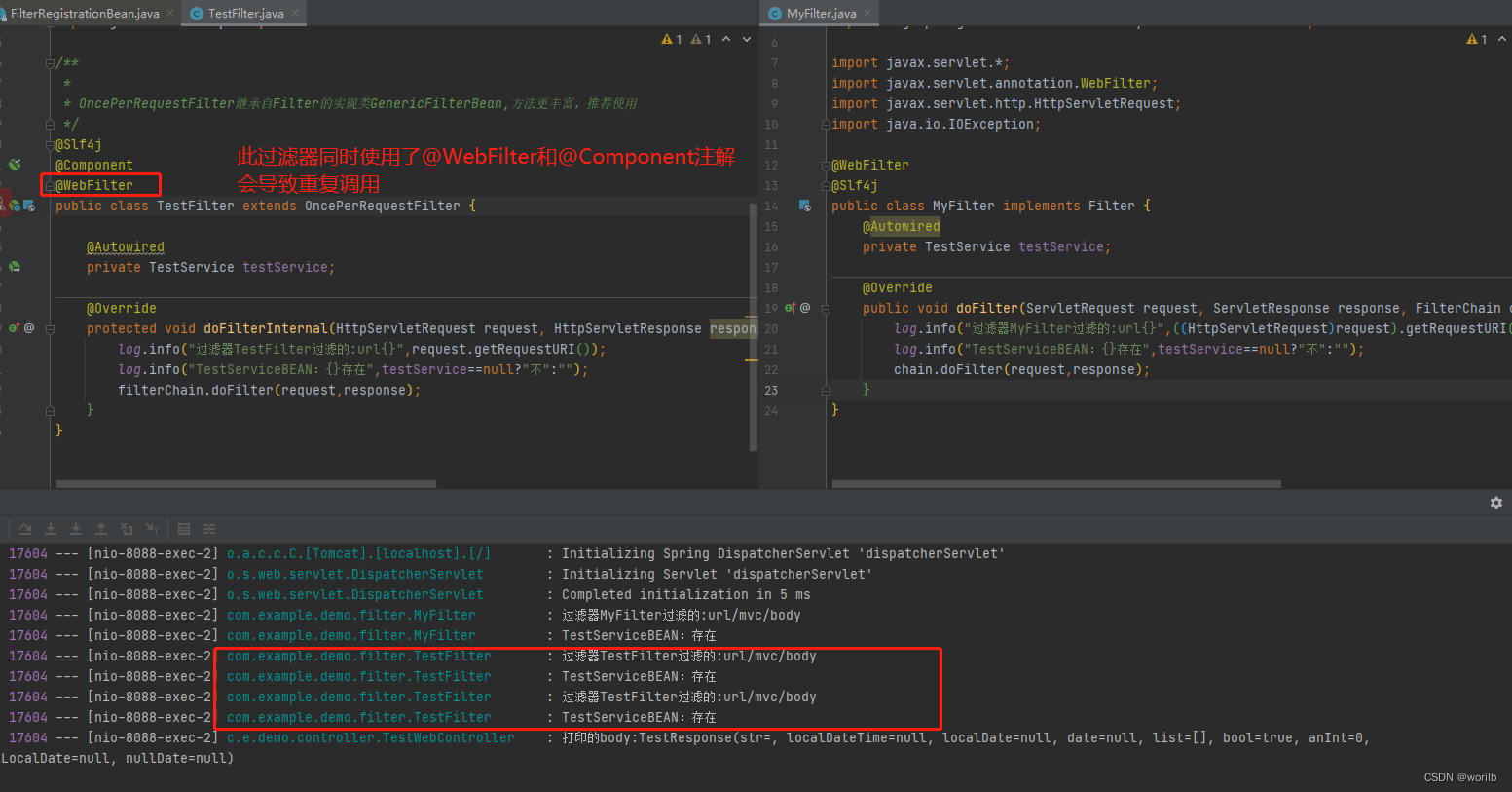Collapse fold at doFilterInternal closing brace
Image resolution: width=1512 pixels, height=792 pixels.
[50, 411]
